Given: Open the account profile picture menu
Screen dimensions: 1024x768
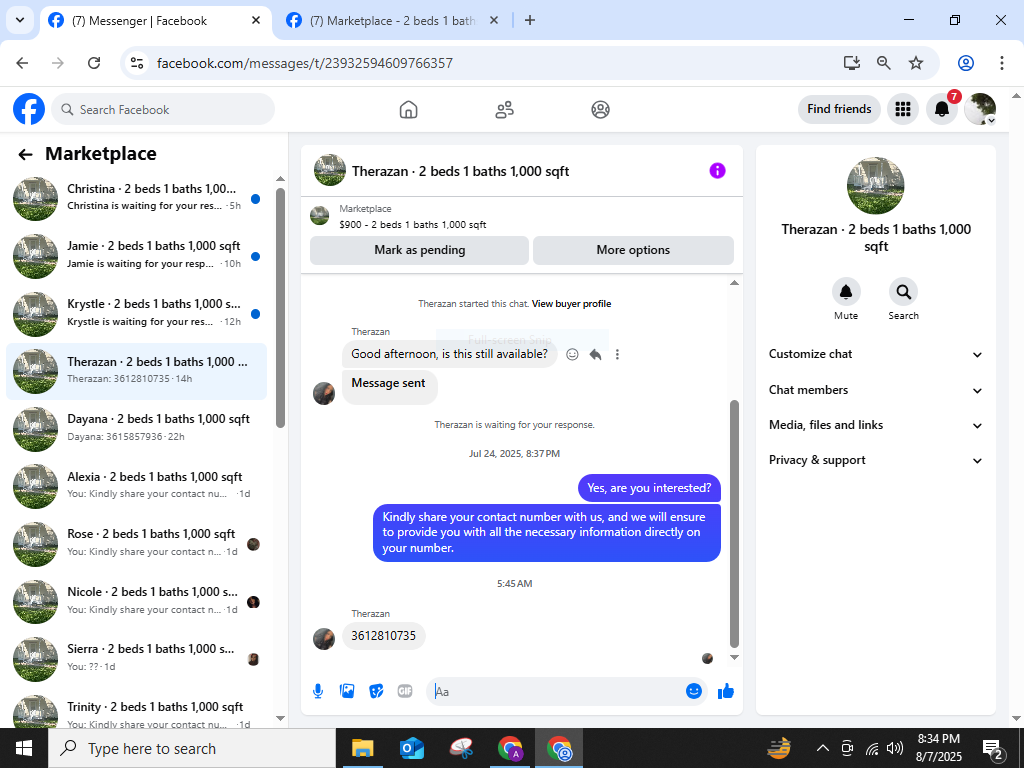Looking at the screenshot, I should pyautogui.click(x=980, y=109).
